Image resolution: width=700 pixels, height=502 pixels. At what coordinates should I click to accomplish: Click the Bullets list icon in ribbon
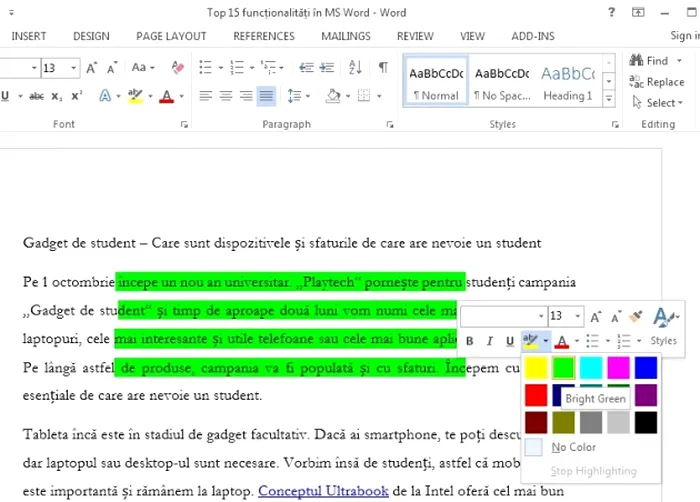click(x=205, y=67)
